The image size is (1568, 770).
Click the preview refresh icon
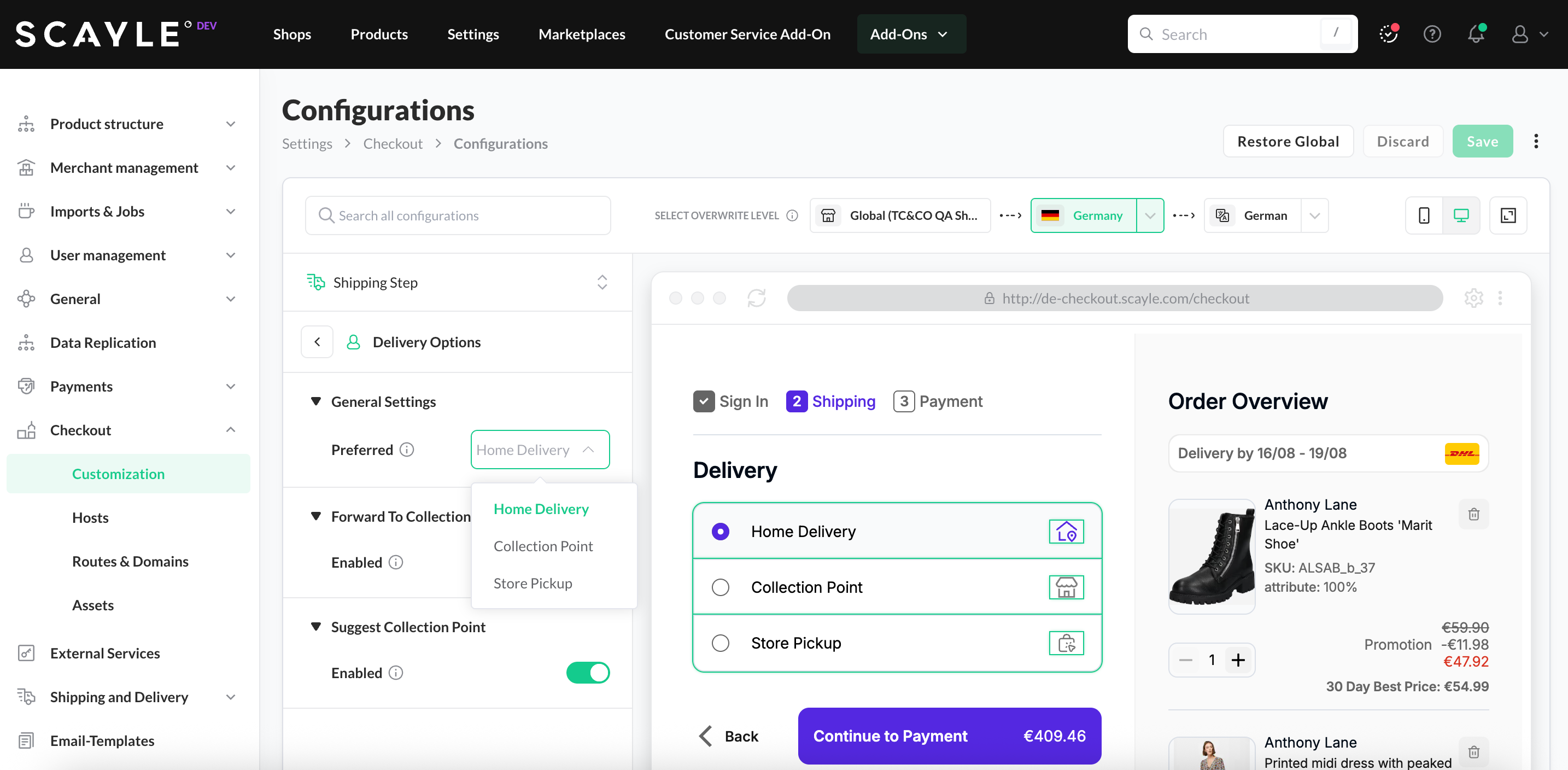tap(756, 298)
